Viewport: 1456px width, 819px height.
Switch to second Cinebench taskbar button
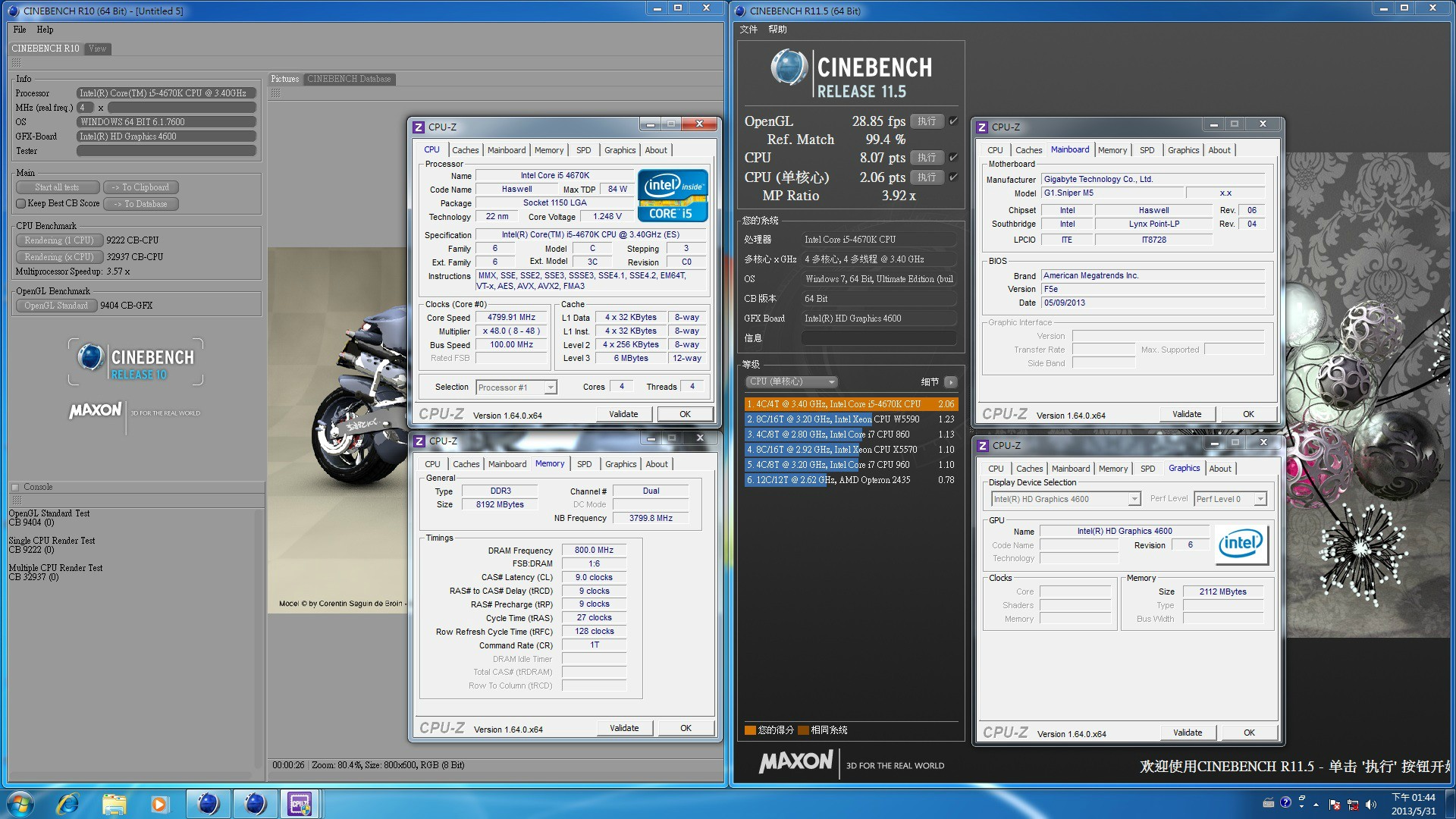(x=256, y=803)
